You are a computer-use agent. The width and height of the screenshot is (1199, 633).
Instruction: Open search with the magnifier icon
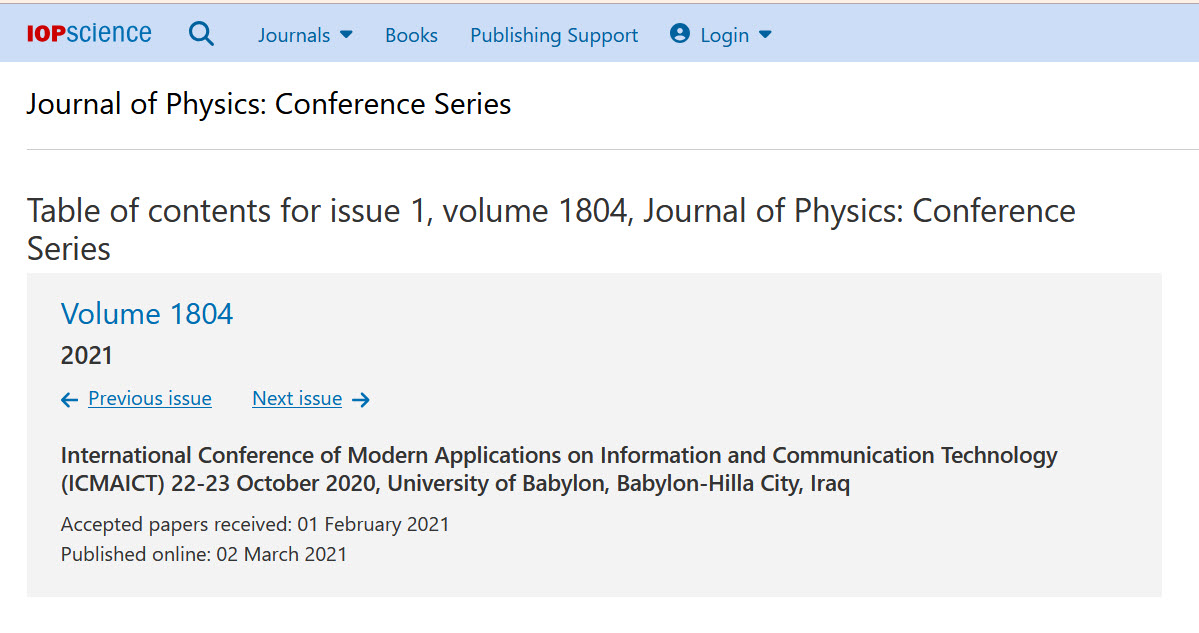[x=201, y=34]
